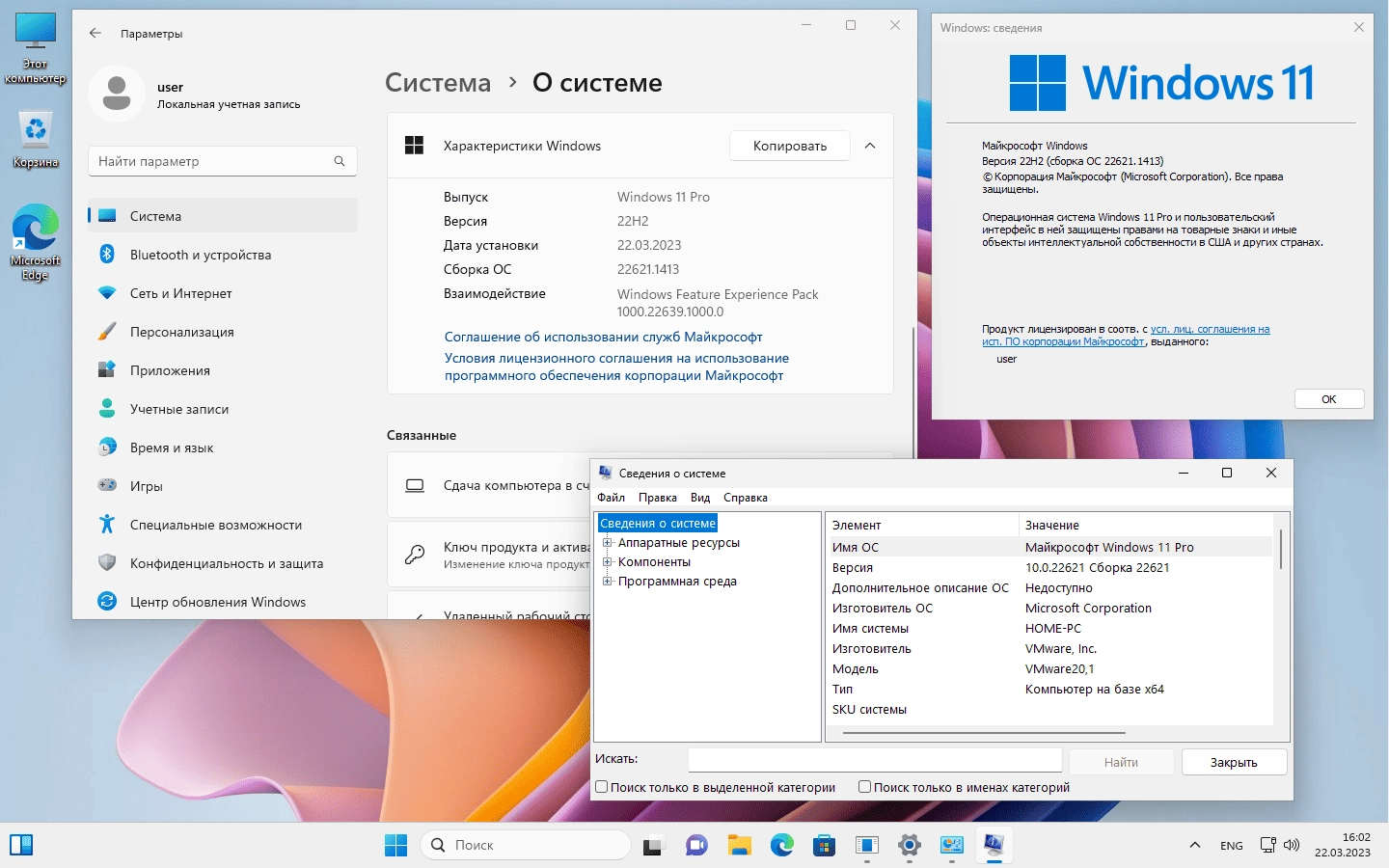Click the 'Элемент' column header
The image size is (1389, 868).
[922, 525]
